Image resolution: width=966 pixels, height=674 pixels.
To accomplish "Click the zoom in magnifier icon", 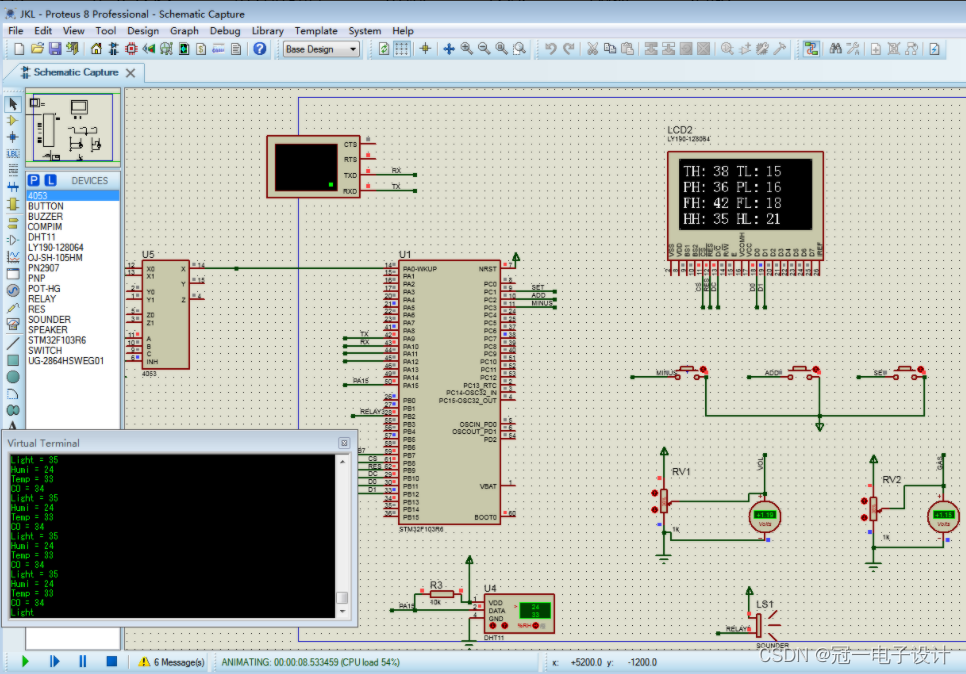I will point(466,49).
